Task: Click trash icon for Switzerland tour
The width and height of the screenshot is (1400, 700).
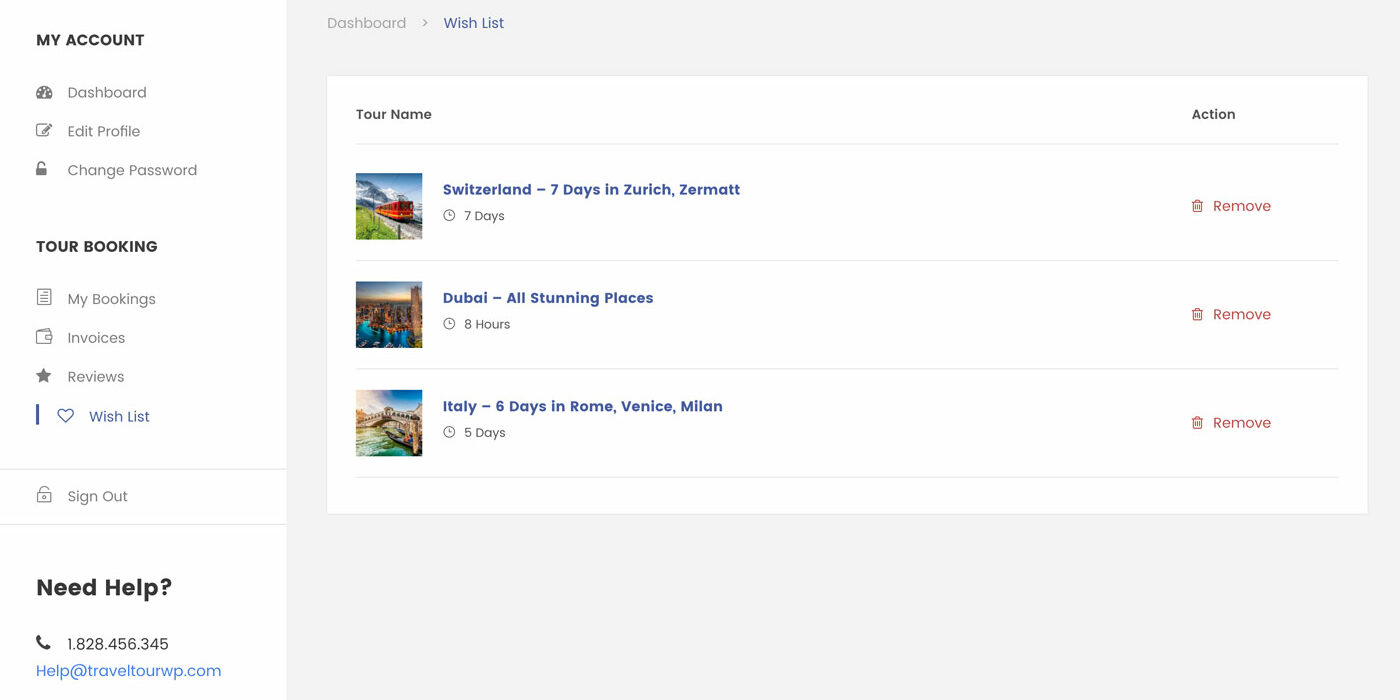Action: click(x=1197, y=206)
